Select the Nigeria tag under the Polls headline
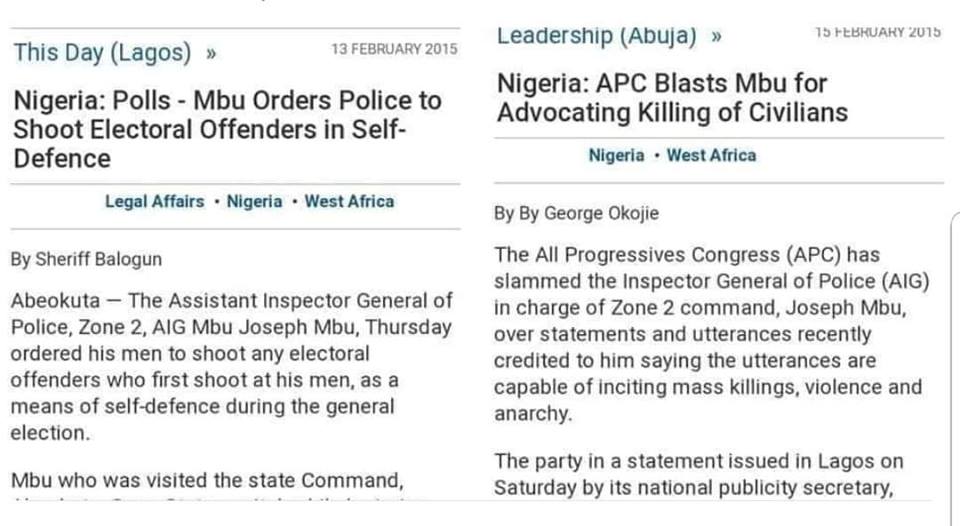Image resolution: width=960 pixels, height=526 pixels. click(254, 201)
